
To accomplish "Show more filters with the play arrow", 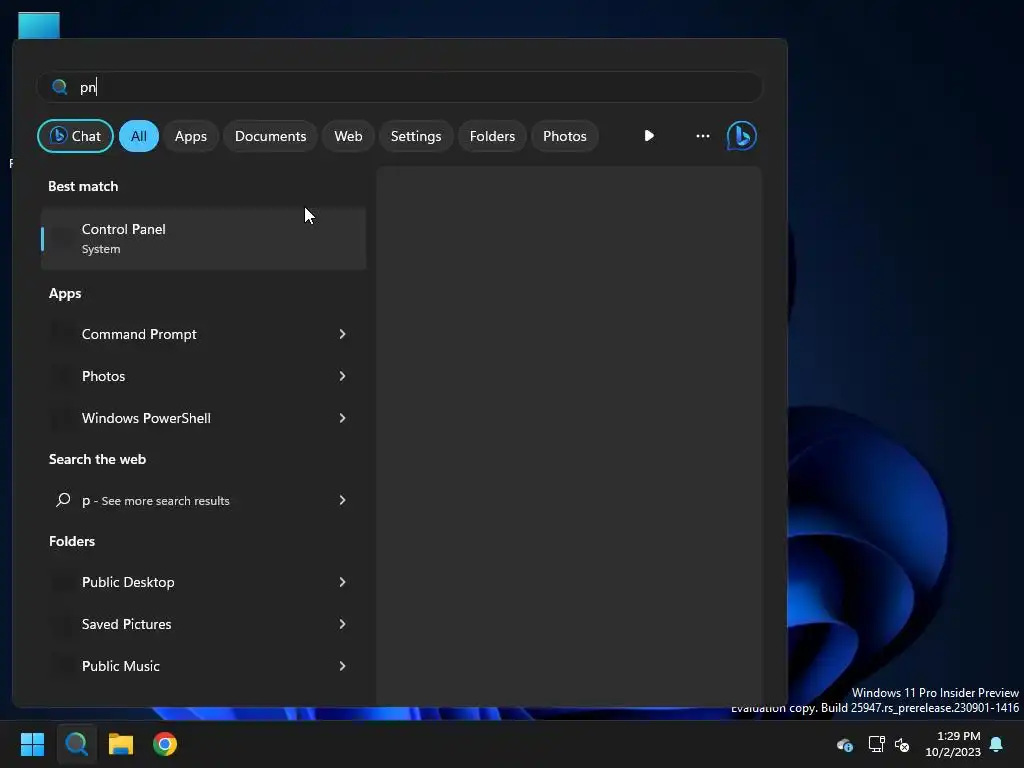I will pos(648,136).
